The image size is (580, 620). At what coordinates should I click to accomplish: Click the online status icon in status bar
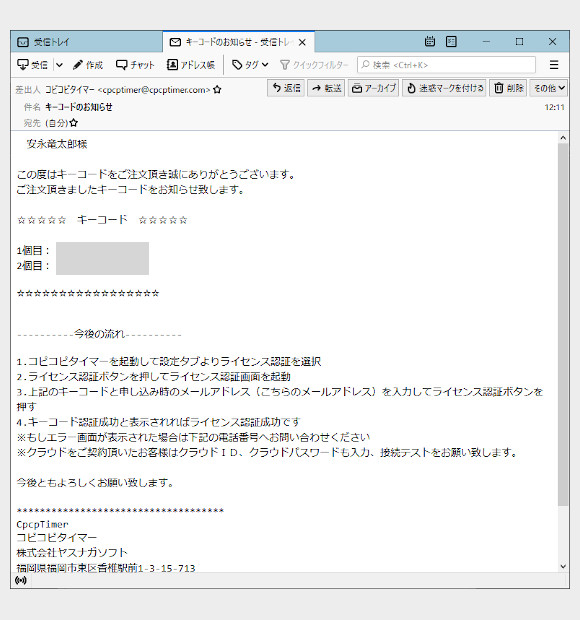coord(21,580)
